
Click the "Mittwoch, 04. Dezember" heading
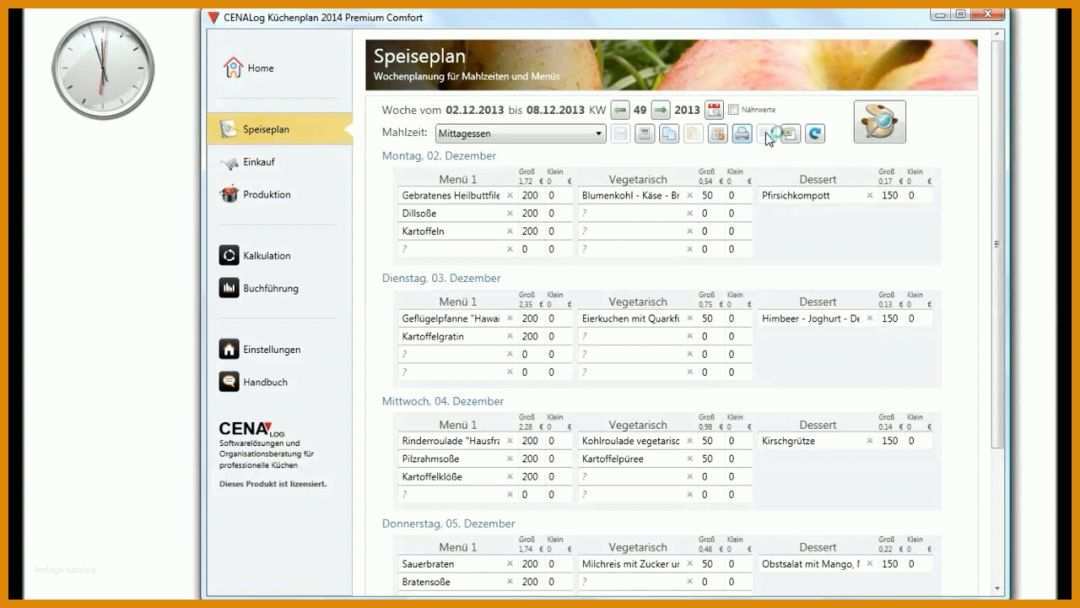click(x=443, y=401)
